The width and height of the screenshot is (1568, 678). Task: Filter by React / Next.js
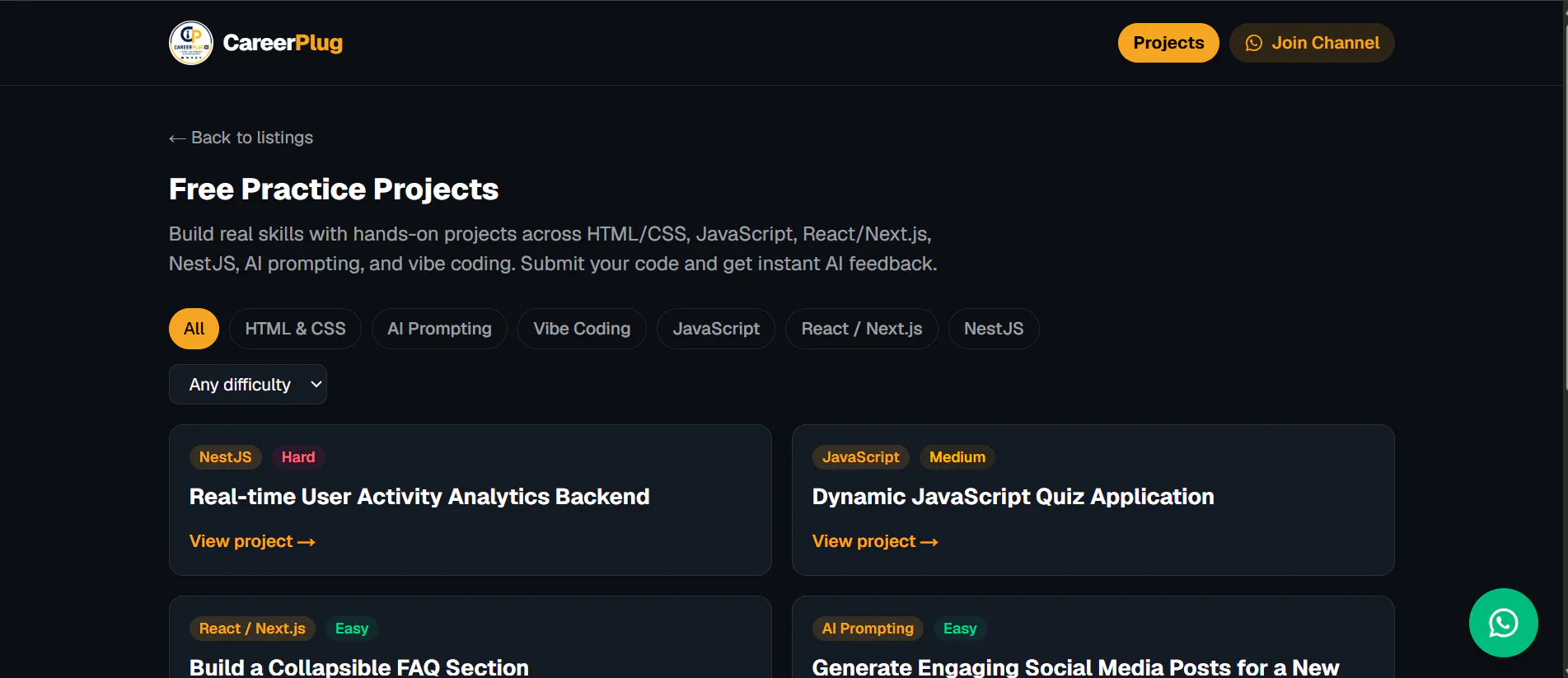(862, 329)
